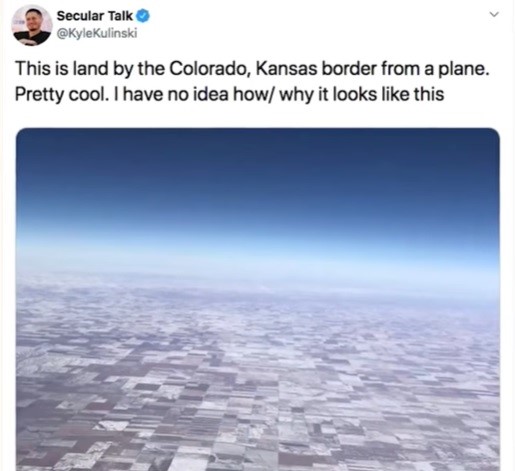515x471 pixels.
Task: Click the blue verified badge
Action: (143, 16)
